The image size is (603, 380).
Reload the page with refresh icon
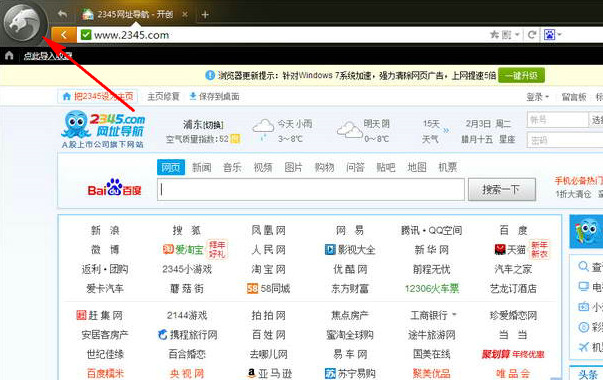(x=532, y=35)
